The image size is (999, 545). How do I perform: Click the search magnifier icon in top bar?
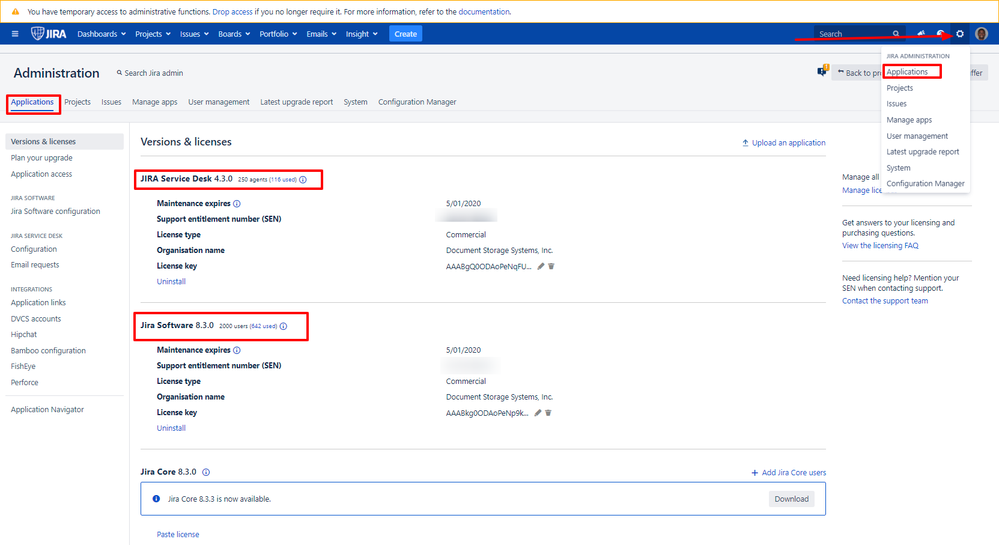pyautogui.click(x=896, y=34)
